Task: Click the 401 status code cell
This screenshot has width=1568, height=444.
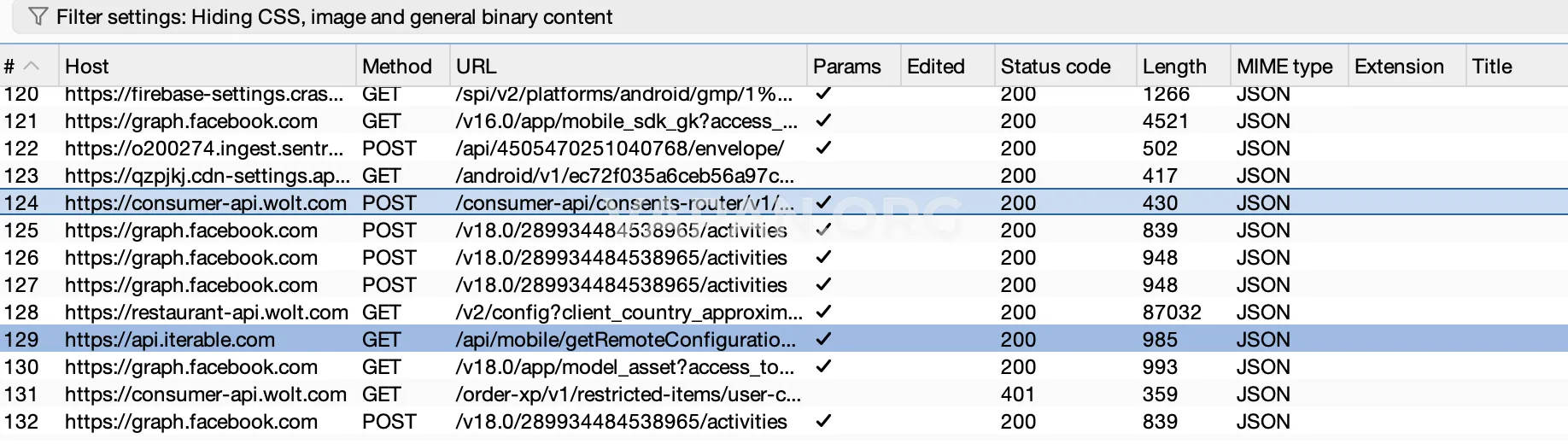Action: click(1018, 394)
